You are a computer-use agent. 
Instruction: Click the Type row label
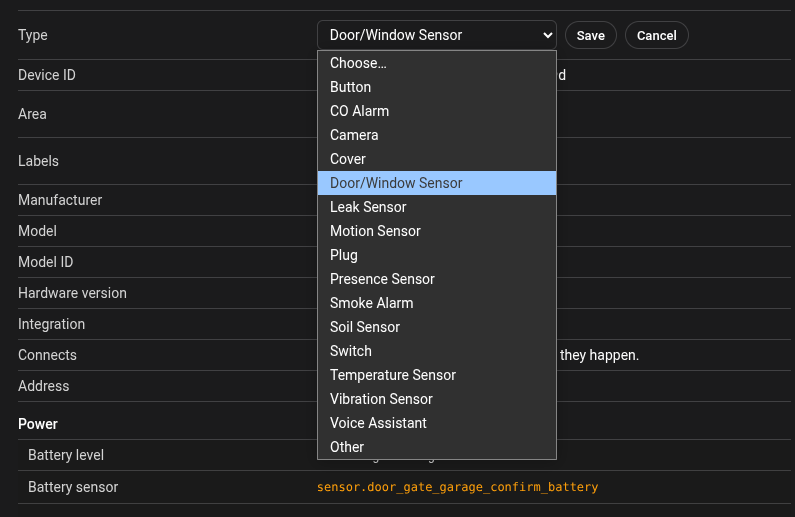coord(33,35)
